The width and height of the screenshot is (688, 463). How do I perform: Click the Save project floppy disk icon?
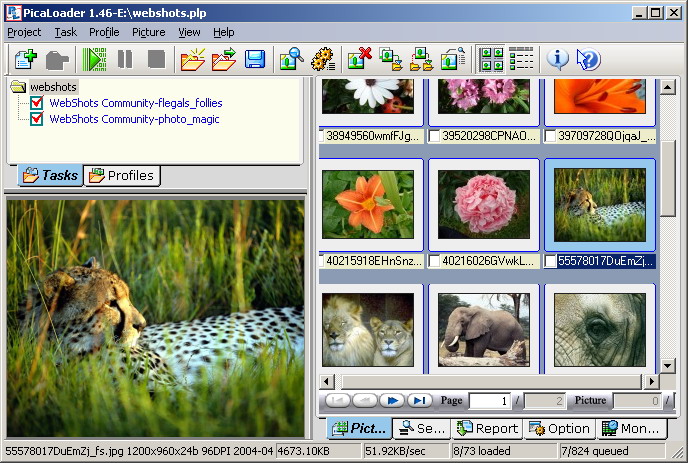(x=255, y=59)
